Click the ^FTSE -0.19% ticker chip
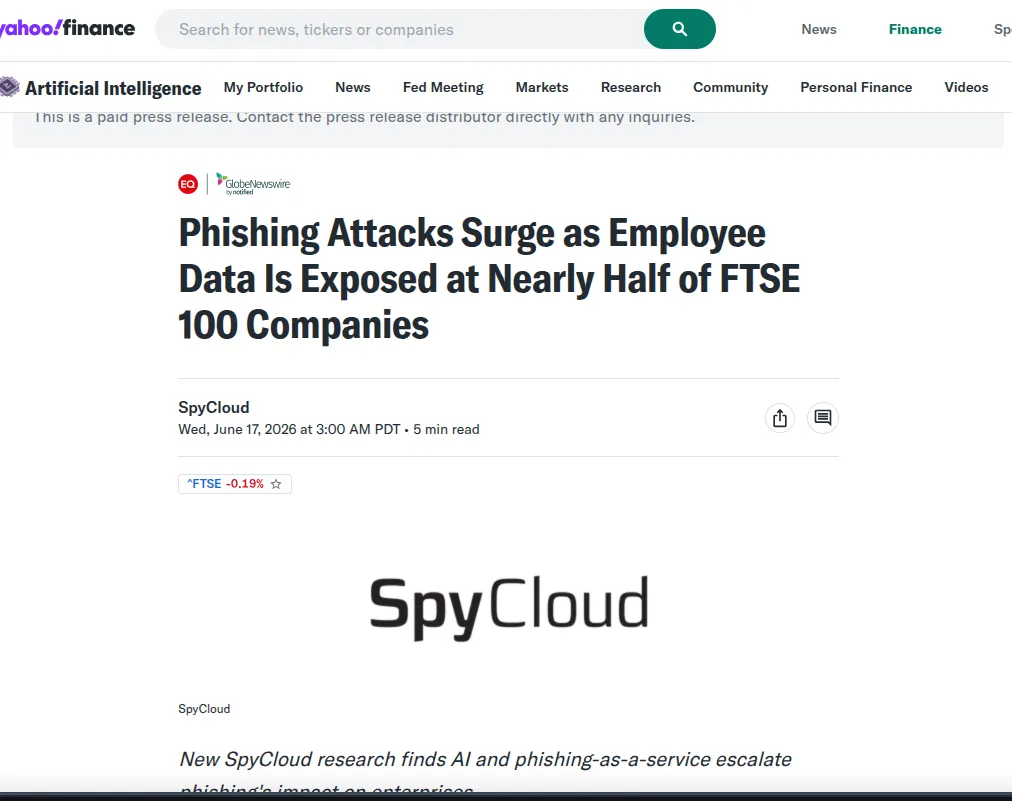The image size is (1012, 801). [235, 484]
